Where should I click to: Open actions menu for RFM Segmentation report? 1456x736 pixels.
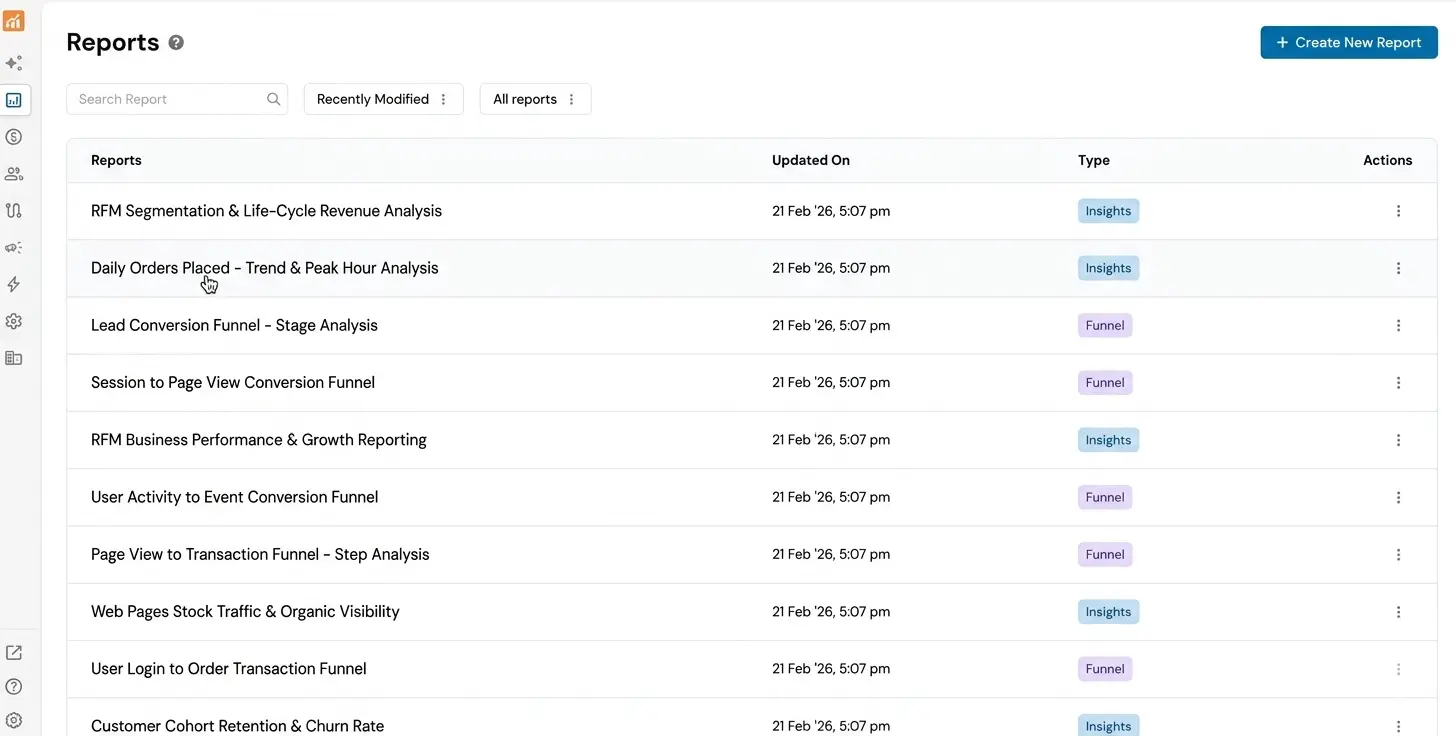click(1398, 211)
